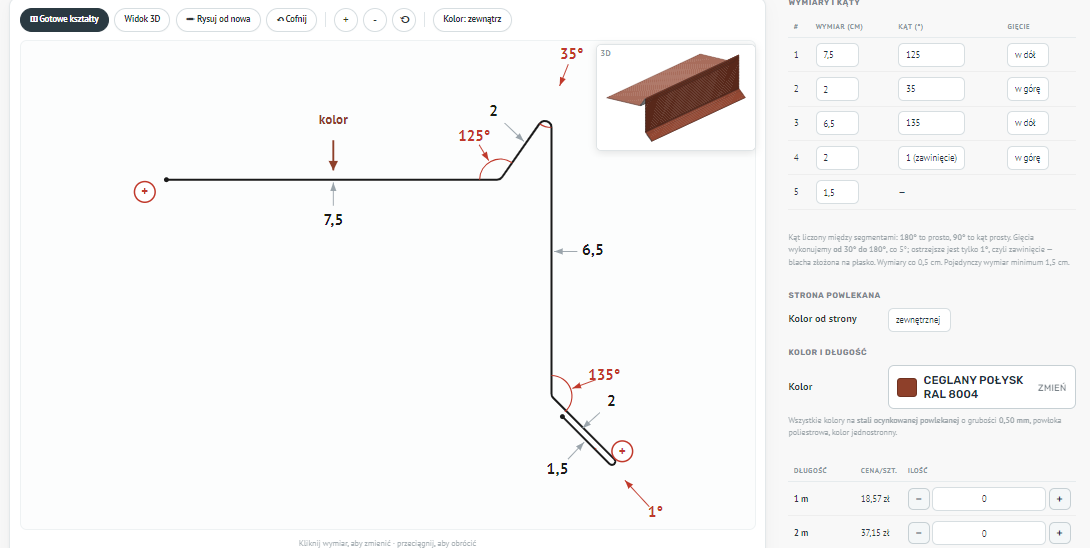This screenshot has width=1090, height=548.
Task: Click Rysuj od nowa to redraw
Action: (218, 19)
